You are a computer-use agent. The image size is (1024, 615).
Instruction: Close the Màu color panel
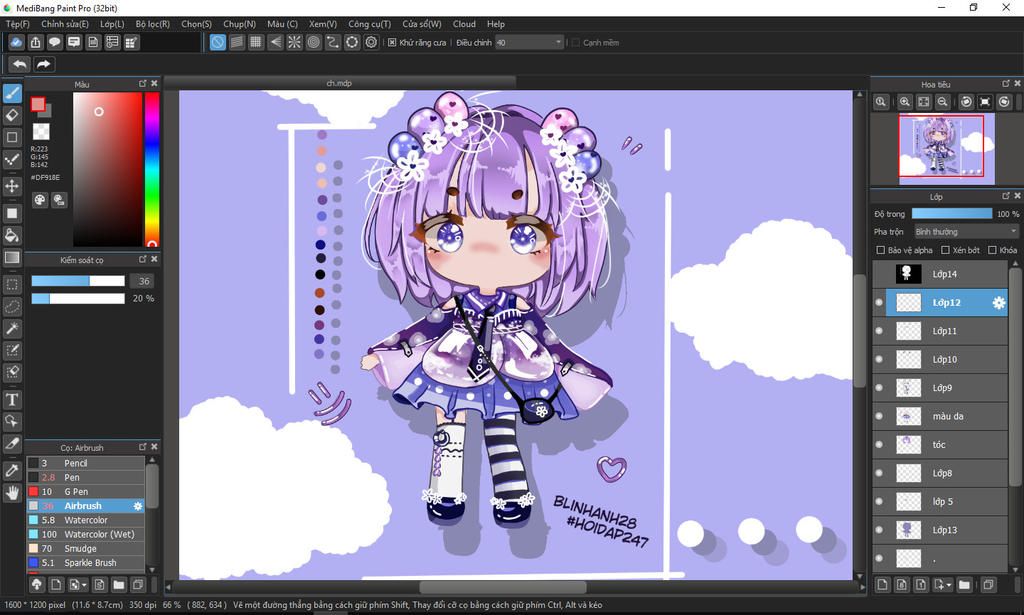pos(154,84)
